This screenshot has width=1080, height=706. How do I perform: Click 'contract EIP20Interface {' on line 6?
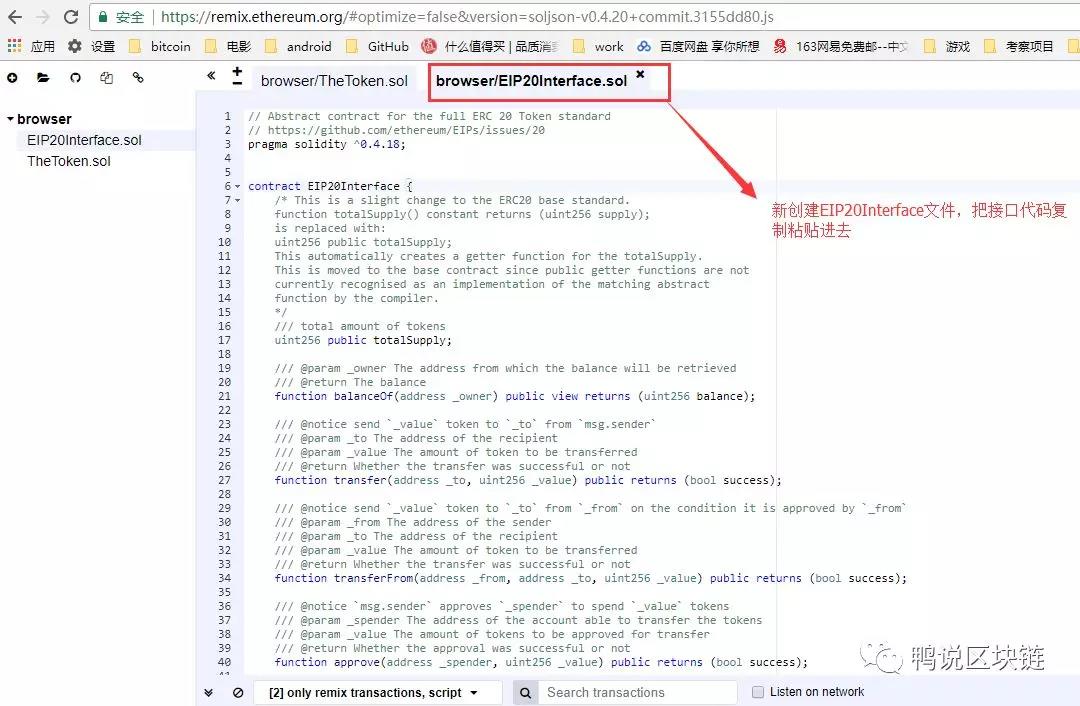pos(330,186)
